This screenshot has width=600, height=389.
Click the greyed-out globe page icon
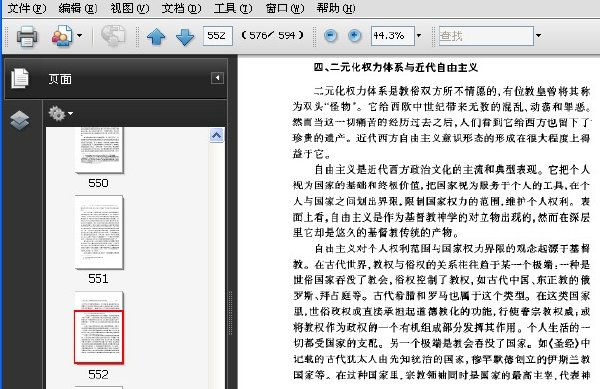point(113,36)
